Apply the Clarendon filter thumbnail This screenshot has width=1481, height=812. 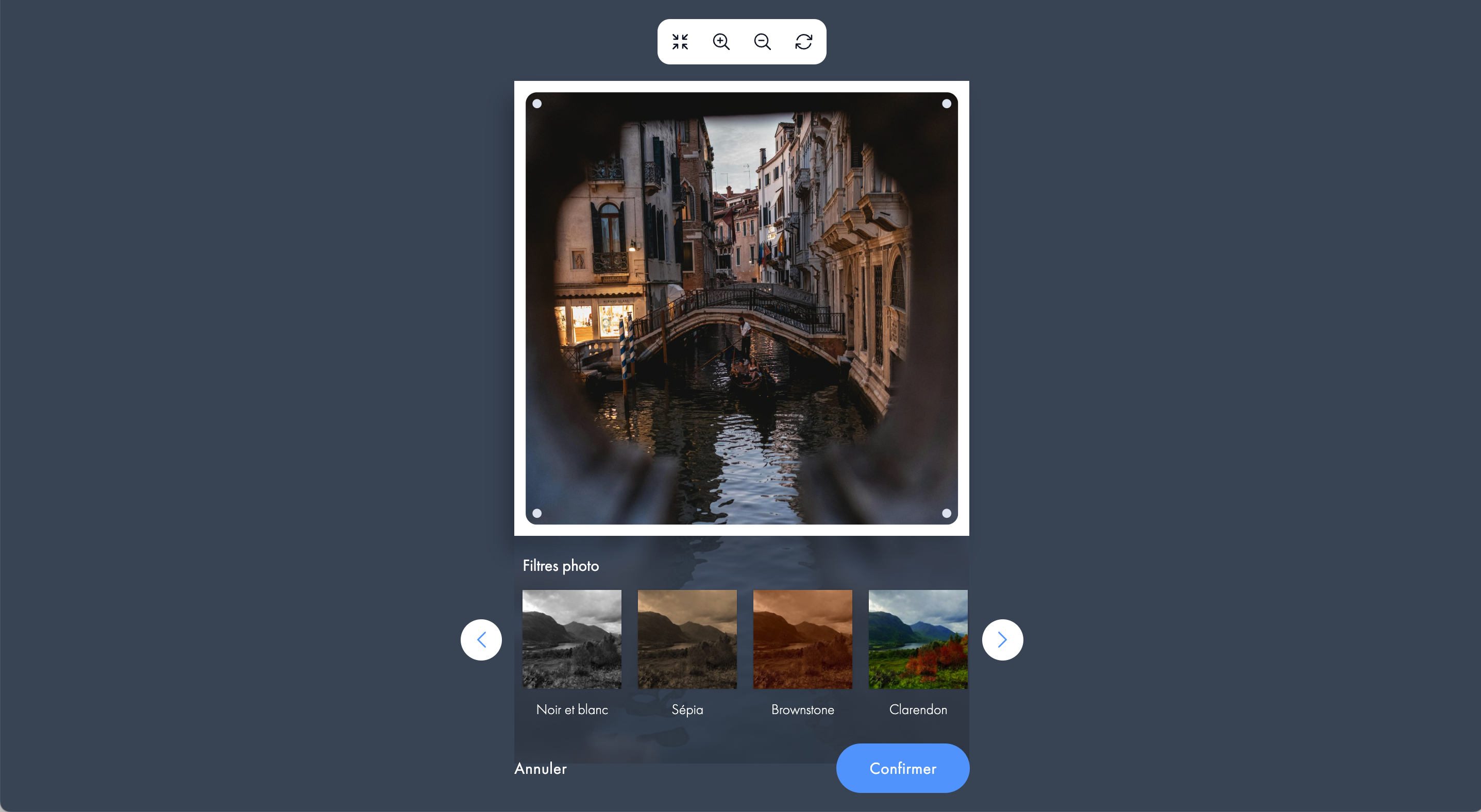pyautogui.click(x=918, y=639)
